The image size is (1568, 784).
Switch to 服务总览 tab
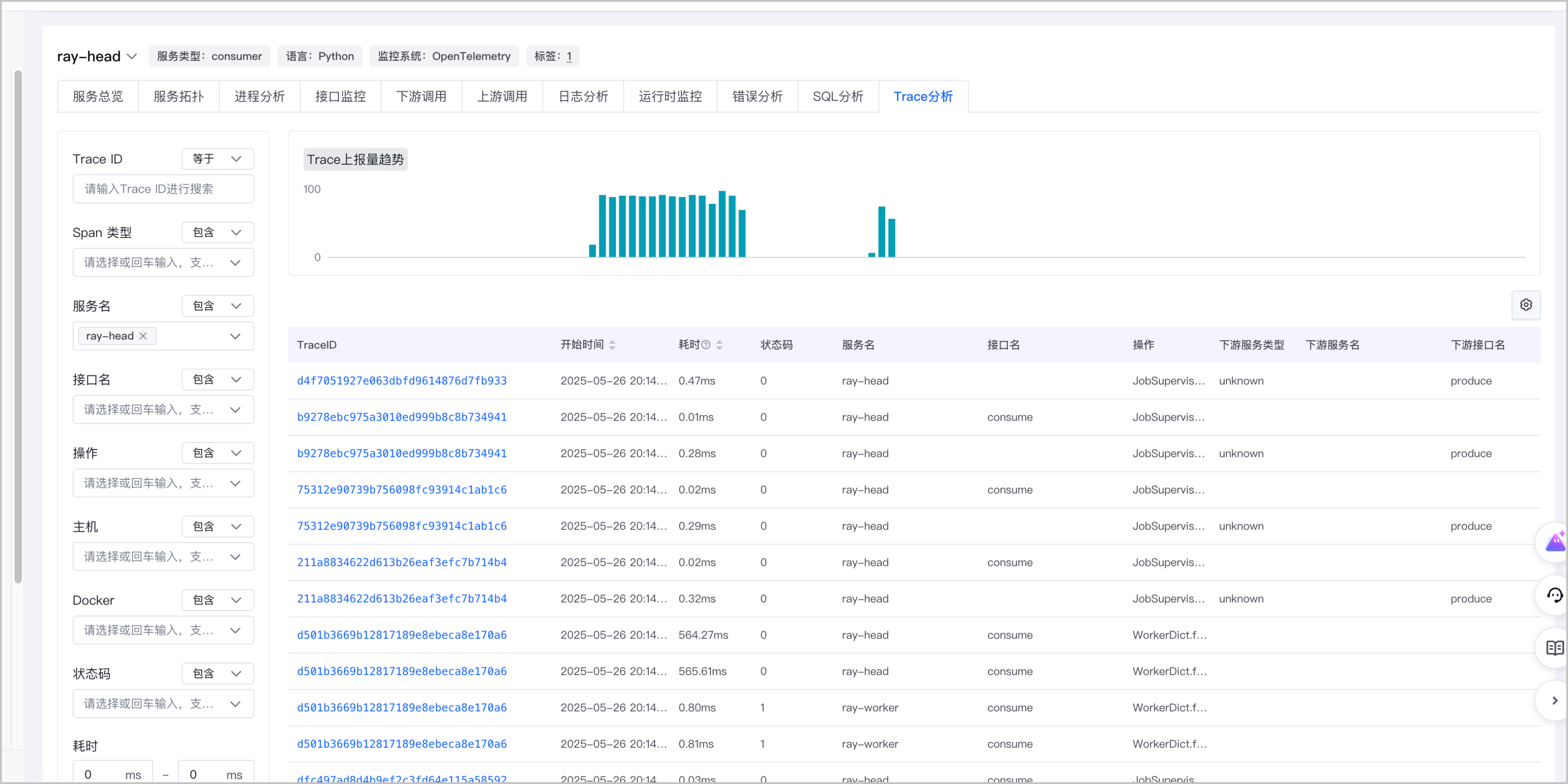(98, 97)
